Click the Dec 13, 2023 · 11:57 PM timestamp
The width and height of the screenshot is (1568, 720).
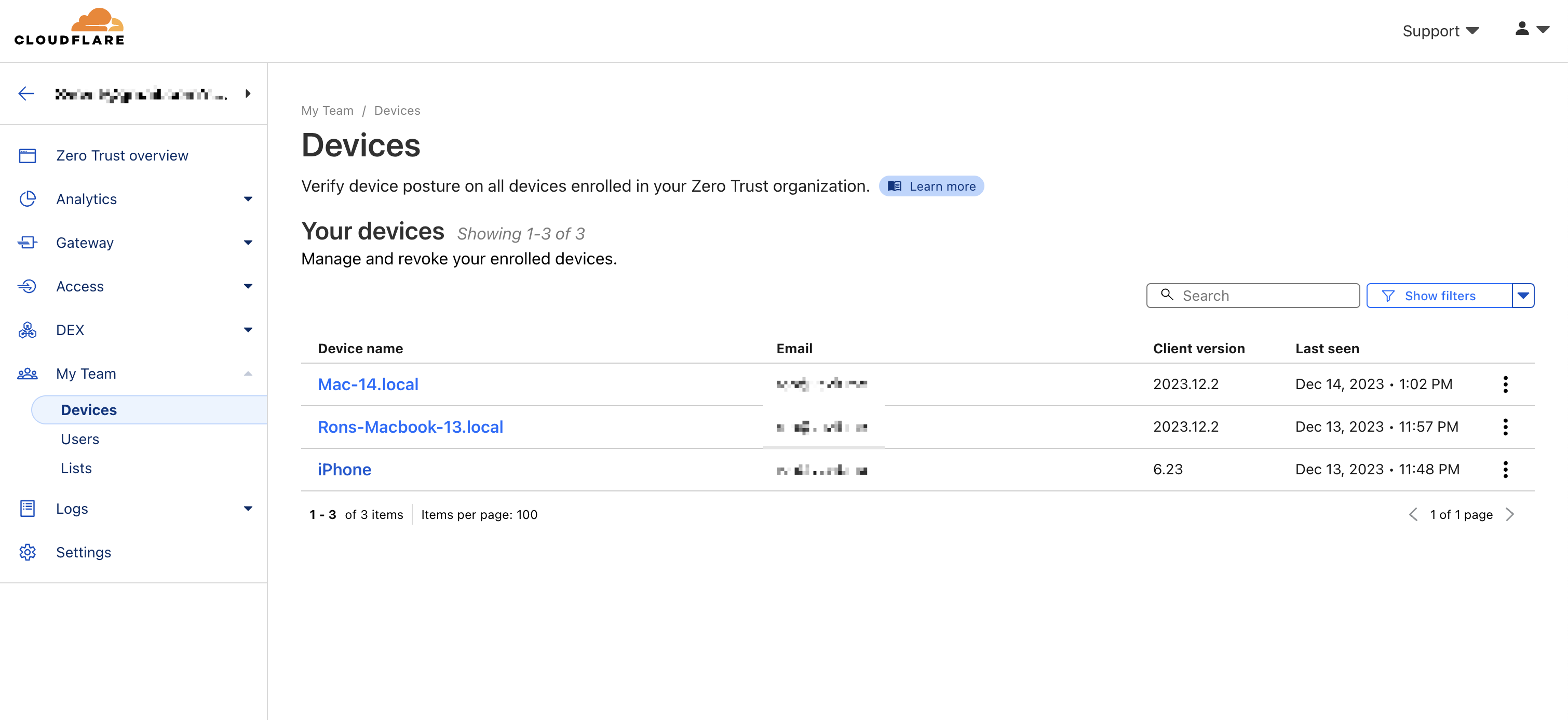click(x=1377, y=427)
